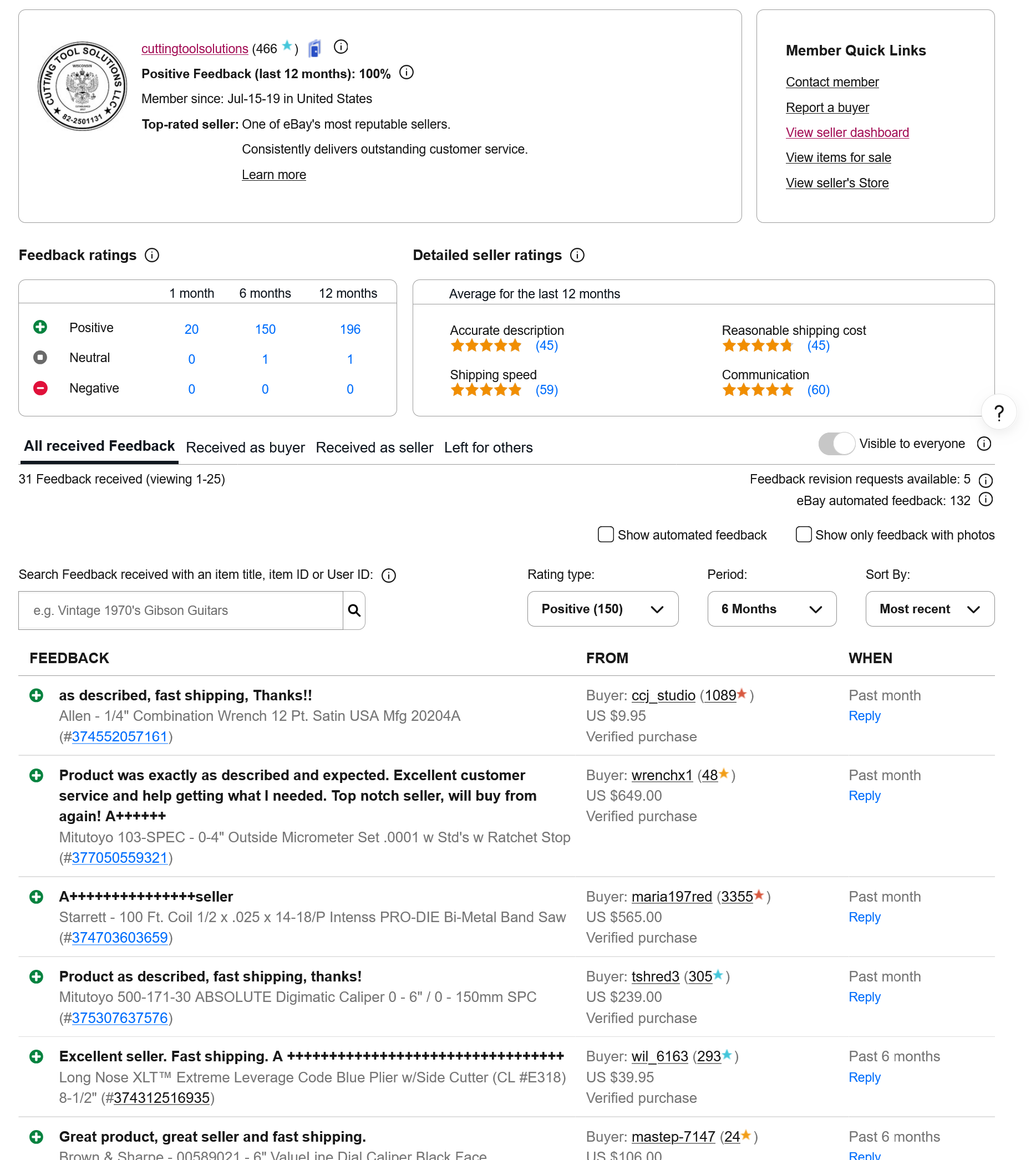
Task: Click the Detailed seller ratings info icon
Action: click(577, 255)
